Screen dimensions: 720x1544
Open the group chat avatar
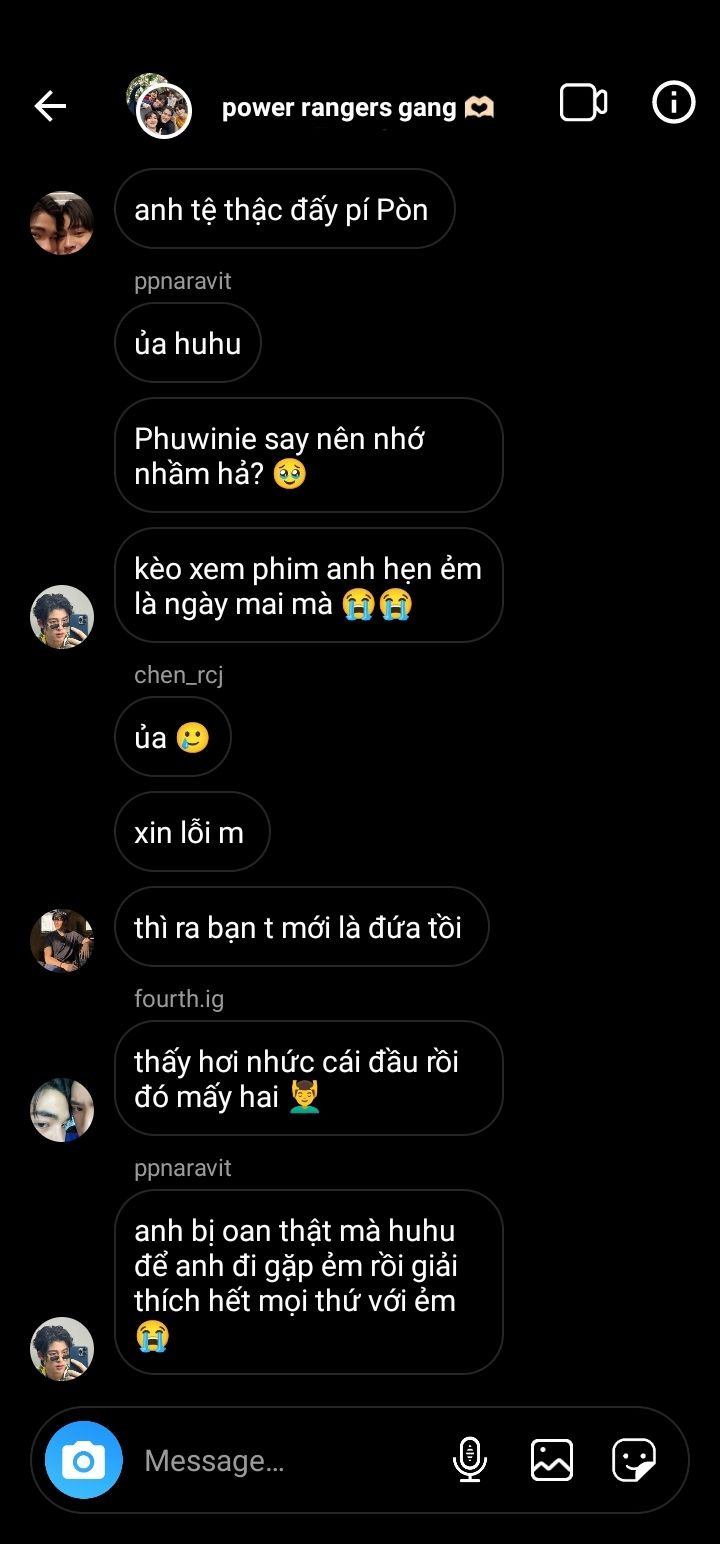(x=161, y=106)
